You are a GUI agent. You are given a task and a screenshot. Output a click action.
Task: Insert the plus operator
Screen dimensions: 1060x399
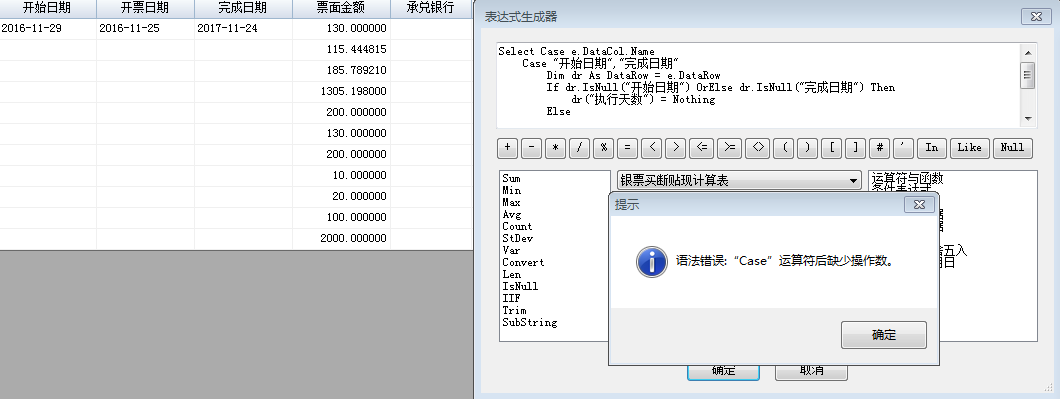[507, 147]
